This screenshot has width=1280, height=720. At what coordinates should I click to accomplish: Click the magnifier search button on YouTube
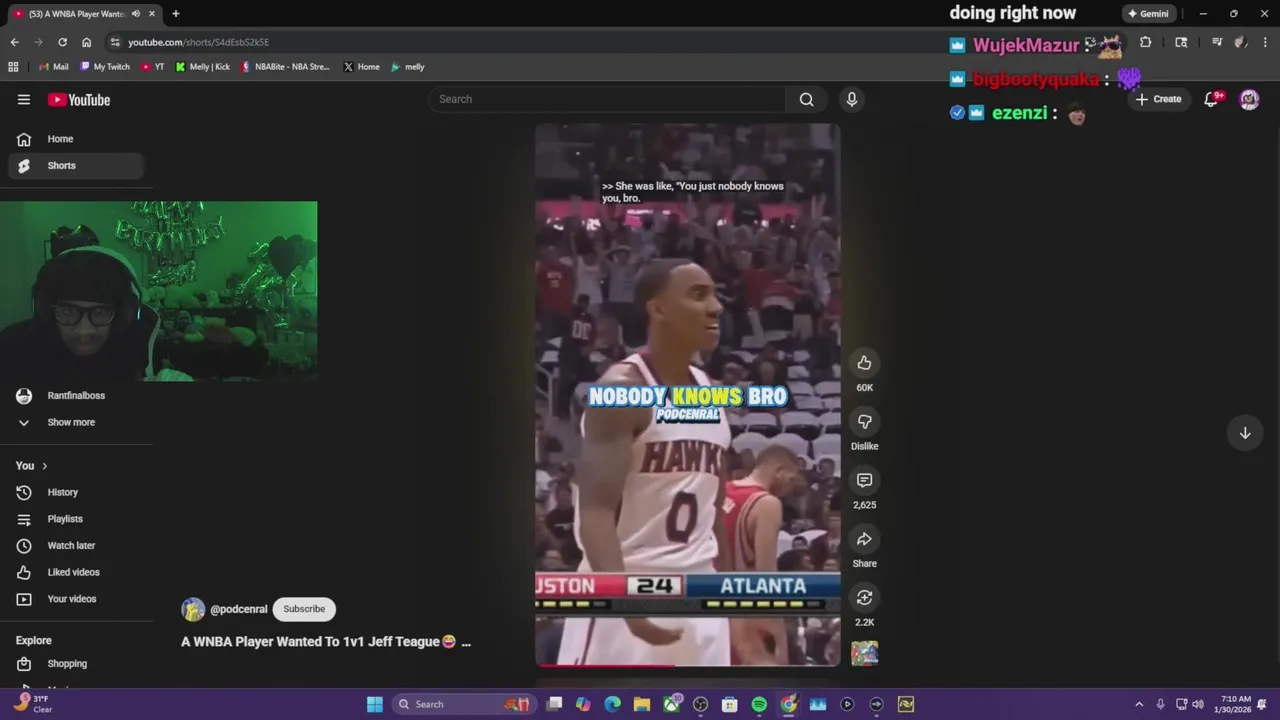point(806,99)
